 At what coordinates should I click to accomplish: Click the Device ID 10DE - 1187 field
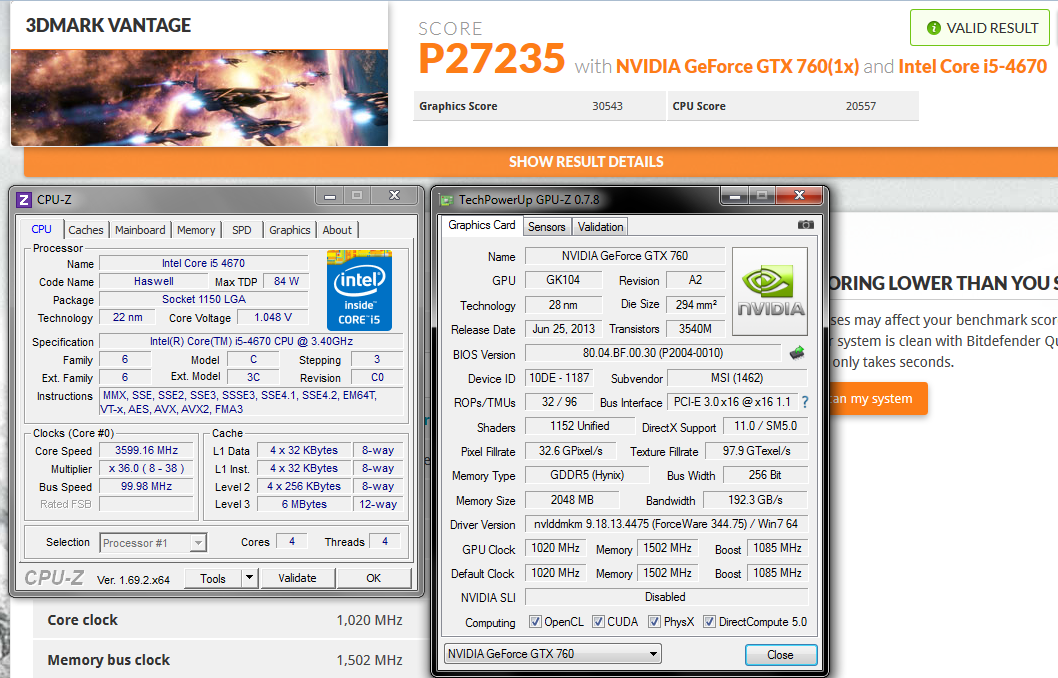tap(559, 378)
